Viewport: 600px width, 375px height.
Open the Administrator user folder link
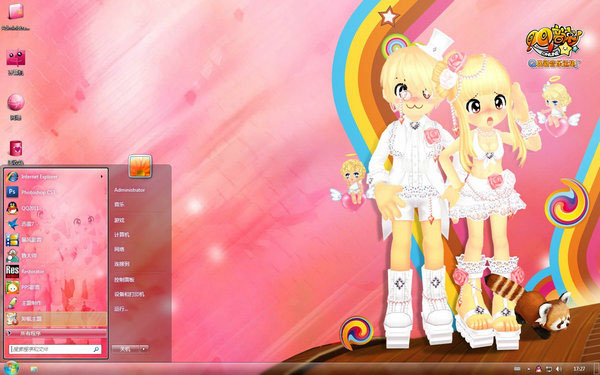pyautogui.click(x=129, y=190)
